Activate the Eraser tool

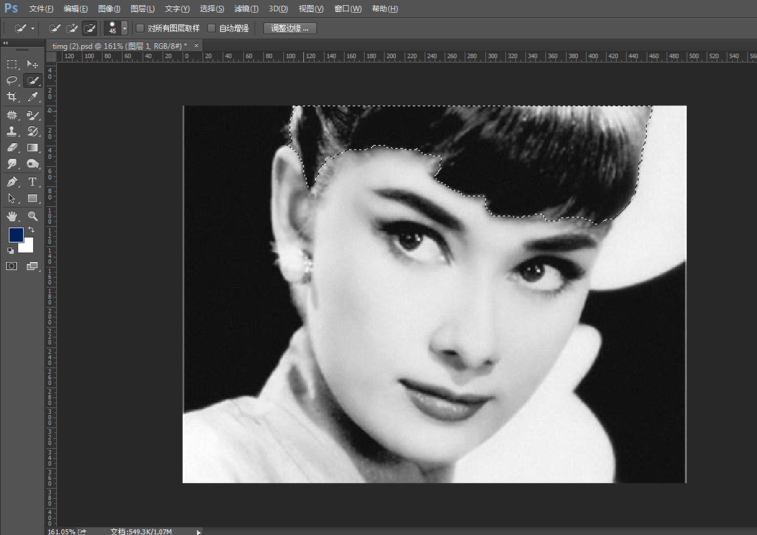click(x=12, y=148)
